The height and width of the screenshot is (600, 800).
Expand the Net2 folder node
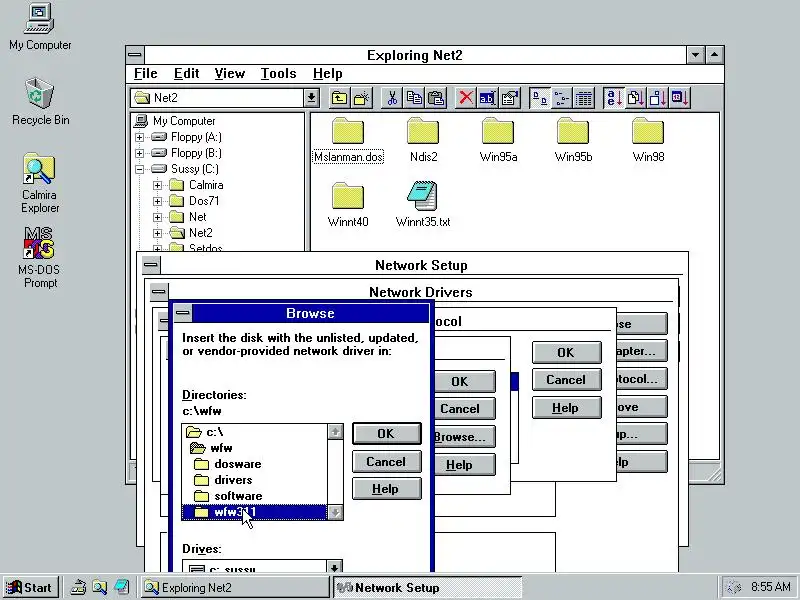coord(157,233)
